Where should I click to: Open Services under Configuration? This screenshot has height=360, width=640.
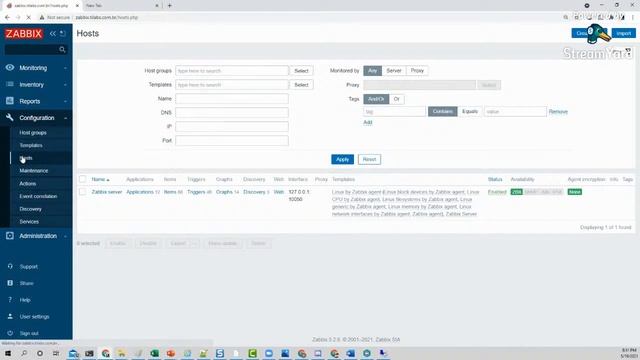(x=29, y=222)
